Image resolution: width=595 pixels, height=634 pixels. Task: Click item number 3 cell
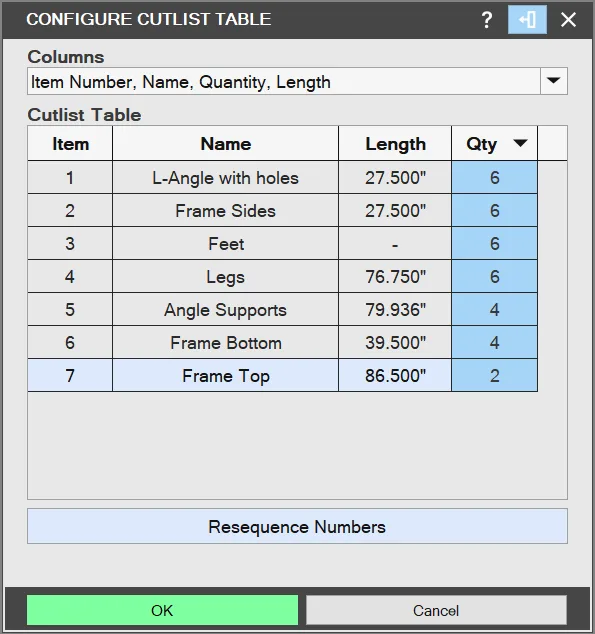70,244
